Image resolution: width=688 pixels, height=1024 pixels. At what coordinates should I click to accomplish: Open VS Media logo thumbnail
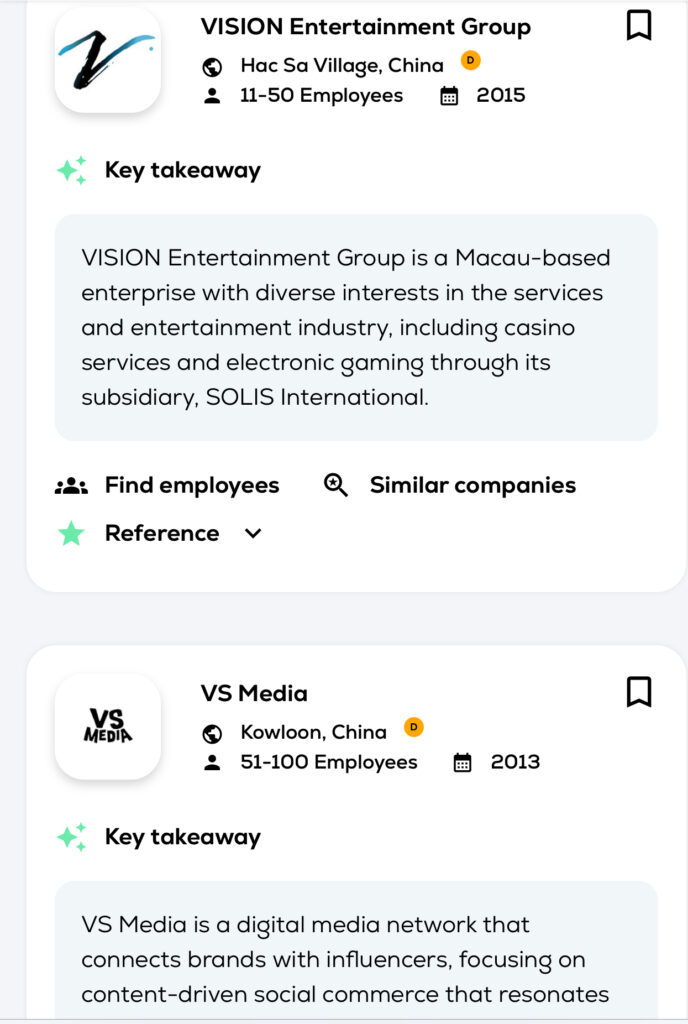coord(108,726)
